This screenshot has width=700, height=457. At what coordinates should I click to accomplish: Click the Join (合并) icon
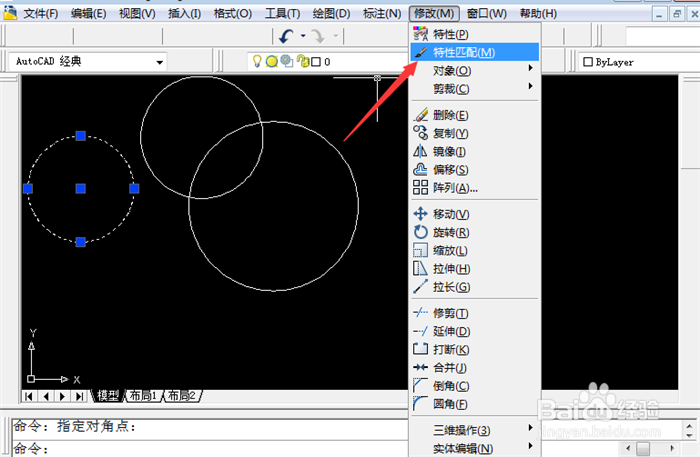(420, 367)
